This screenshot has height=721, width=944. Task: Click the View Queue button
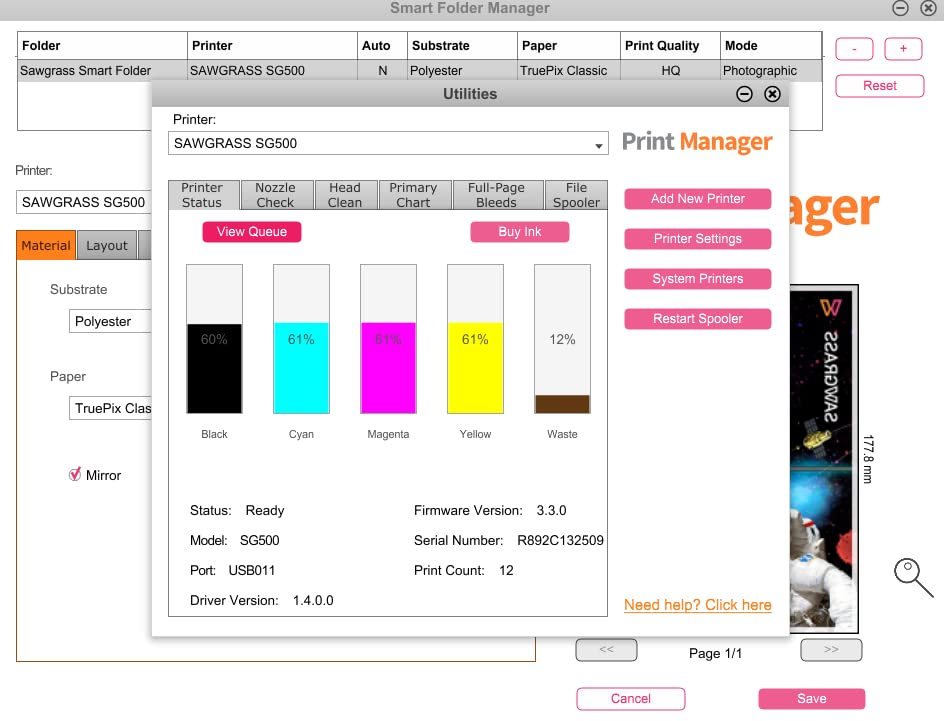(x=252, y=232)
